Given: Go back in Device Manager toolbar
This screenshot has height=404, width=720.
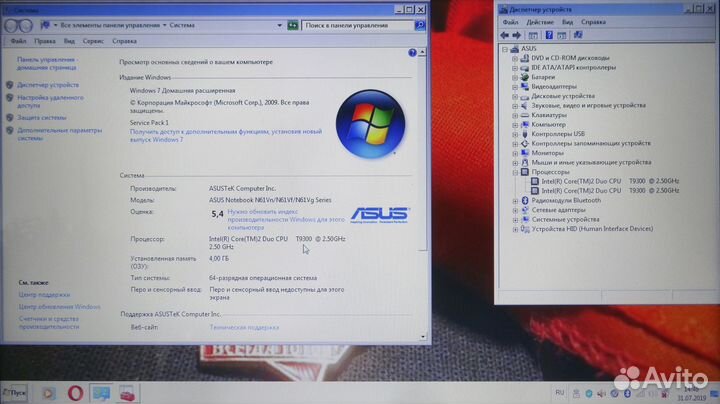Looking at the screenshot, I should tap(505, 35).
